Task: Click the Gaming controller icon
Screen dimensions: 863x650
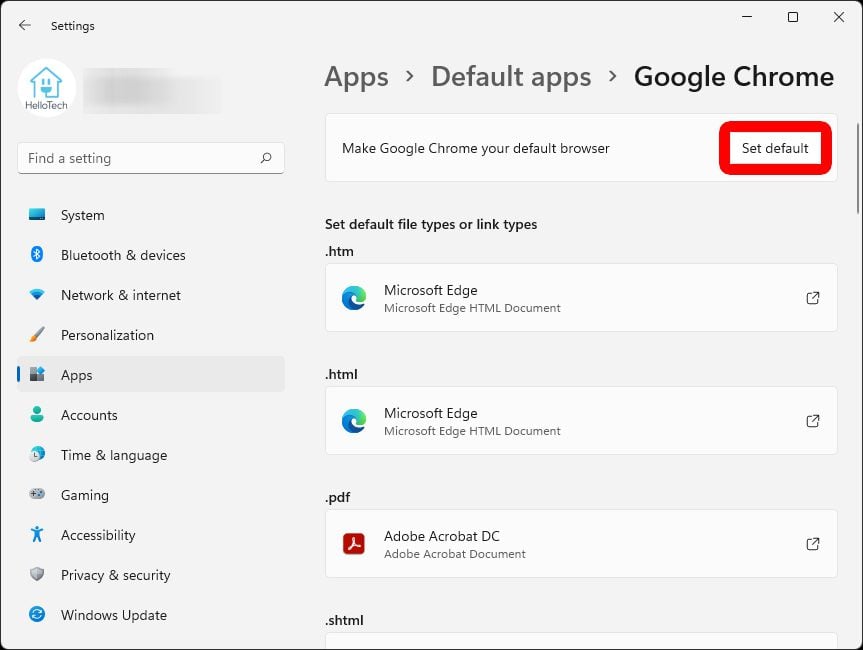Action: [37, 494]
